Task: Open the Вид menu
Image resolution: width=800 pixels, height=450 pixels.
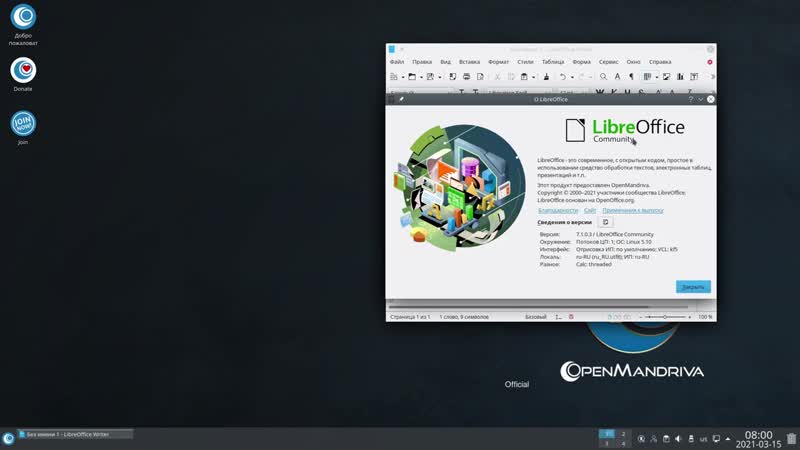Action: (445, 62)
